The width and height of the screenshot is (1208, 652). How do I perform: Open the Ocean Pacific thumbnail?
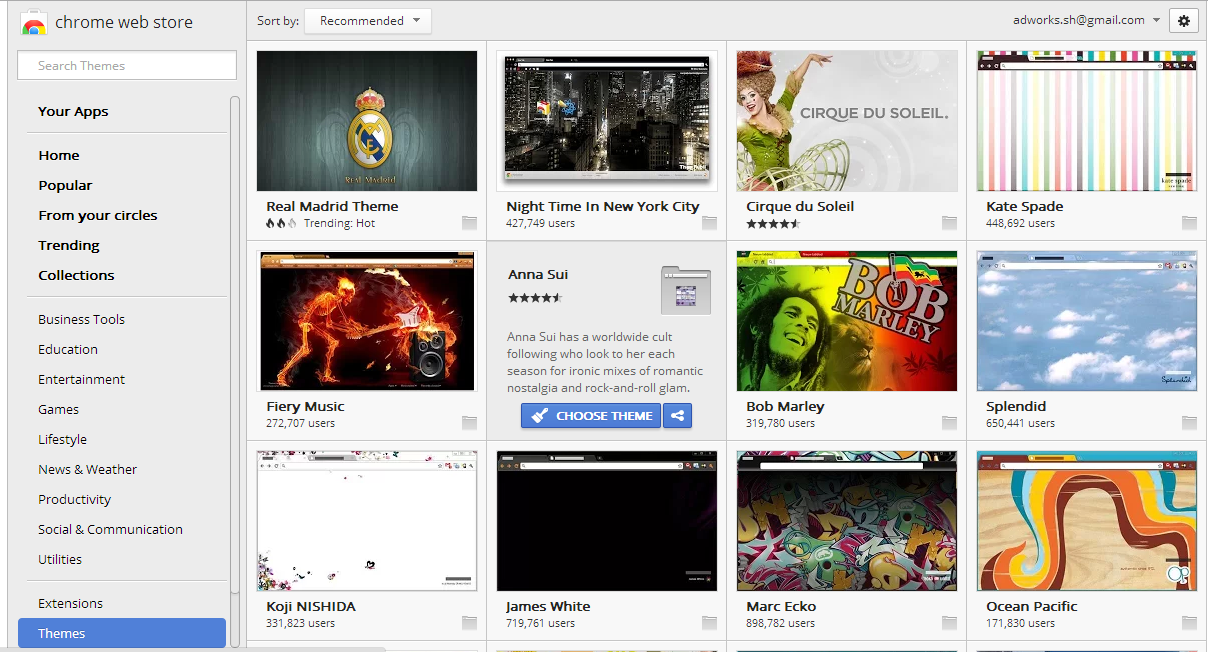click(x=1087, y=521)
